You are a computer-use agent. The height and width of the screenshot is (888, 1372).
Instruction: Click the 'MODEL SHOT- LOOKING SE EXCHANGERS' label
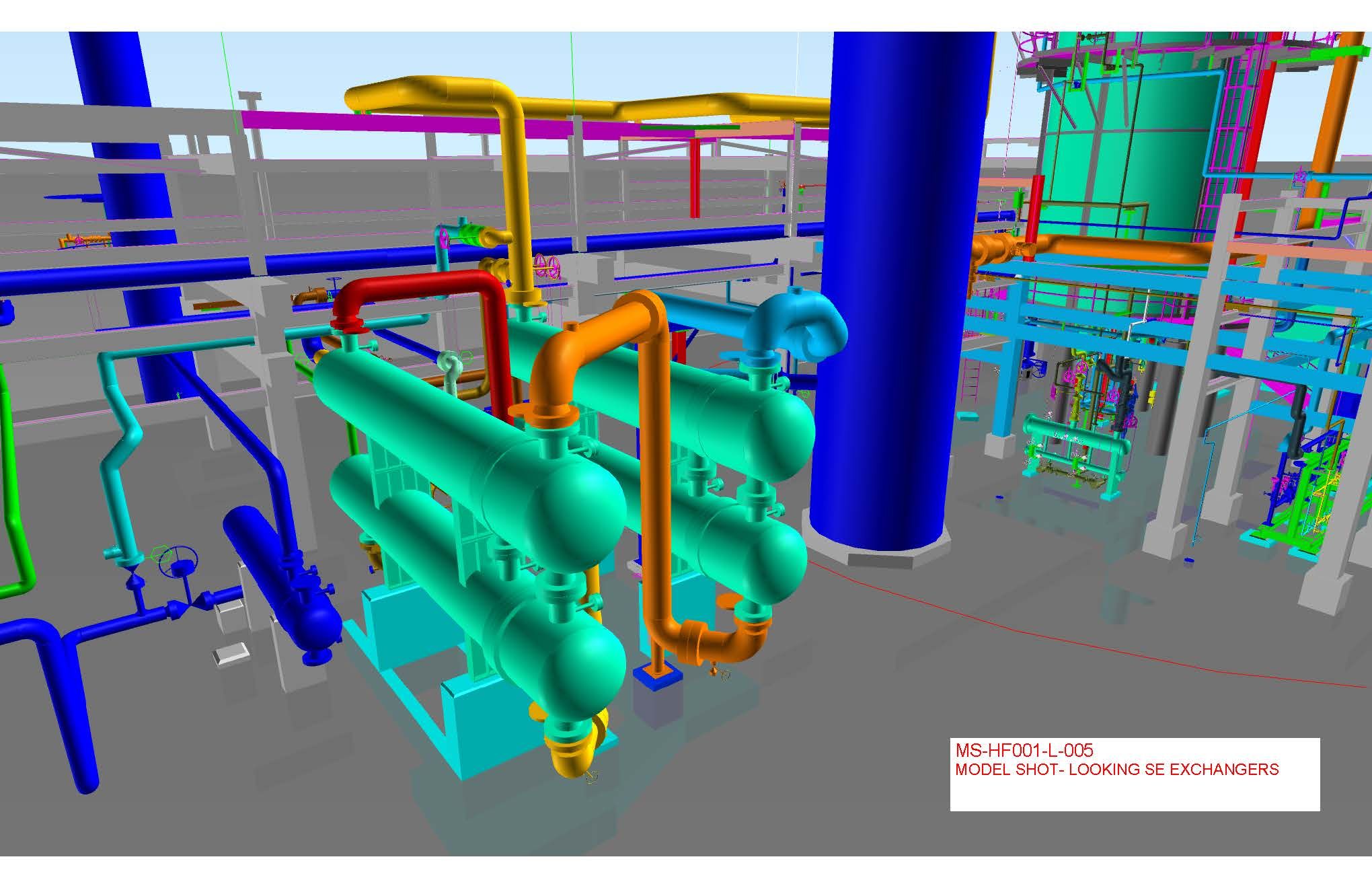(x=1116, y=769)
